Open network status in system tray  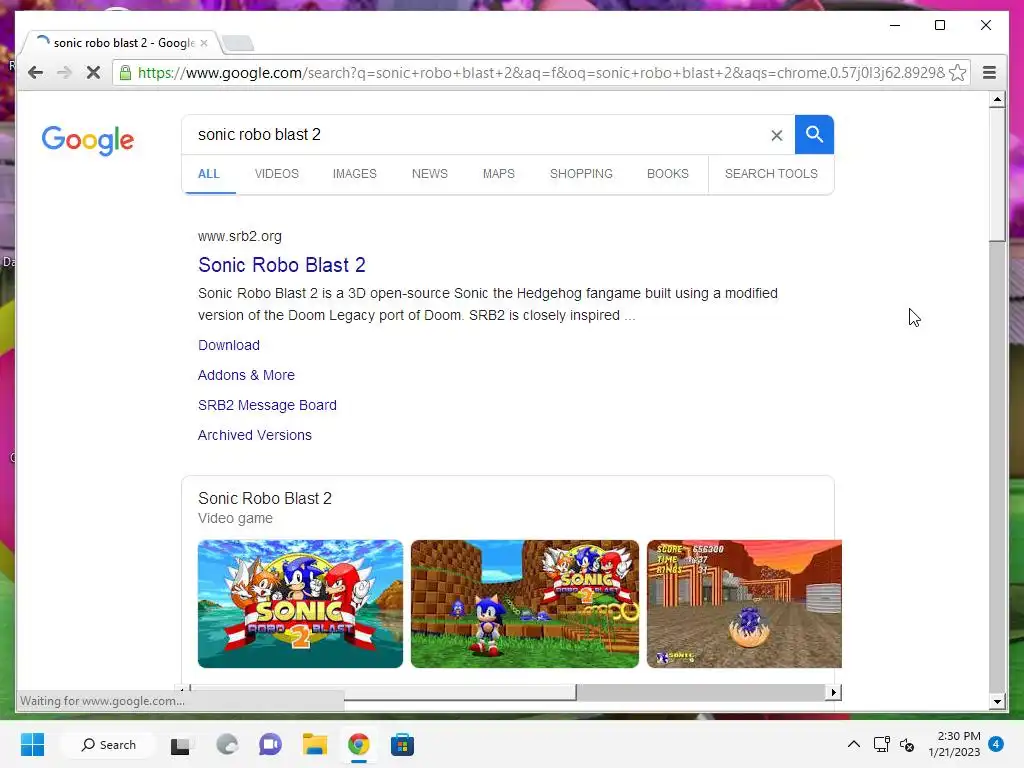[x=882, y=744]
